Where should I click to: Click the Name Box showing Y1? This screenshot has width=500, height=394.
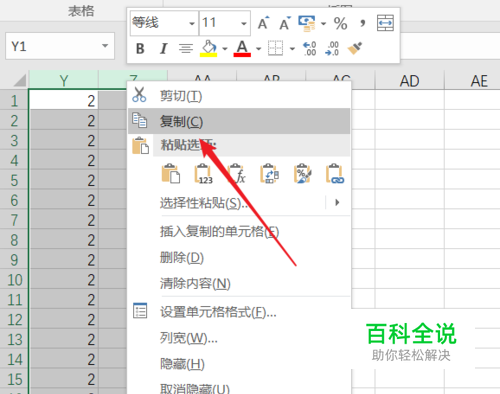tap(60, 46)
